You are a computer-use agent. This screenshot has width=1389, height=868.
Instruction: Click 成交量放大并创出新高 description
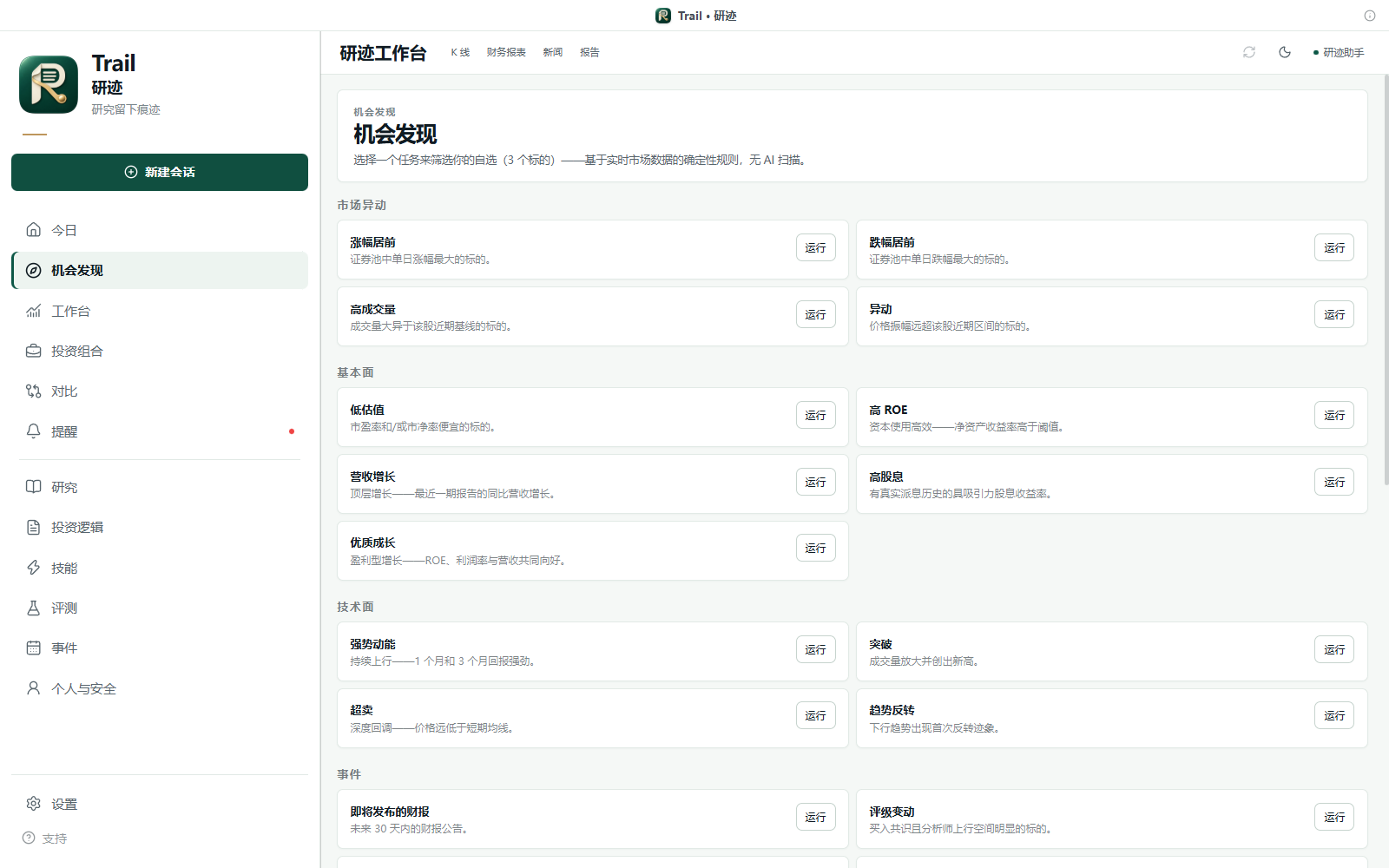(924, 661)
